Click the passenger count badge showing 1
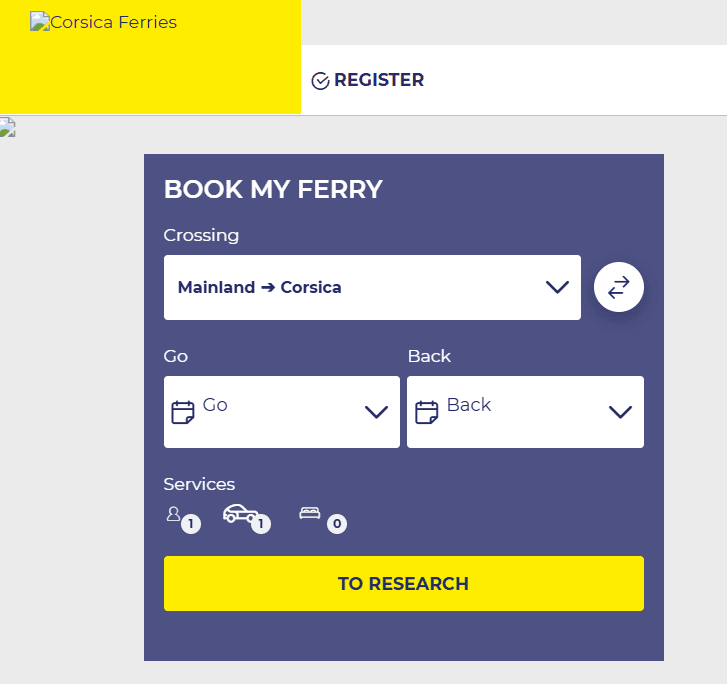Screen dimensions: 727x684 click(x=191, y=523)
